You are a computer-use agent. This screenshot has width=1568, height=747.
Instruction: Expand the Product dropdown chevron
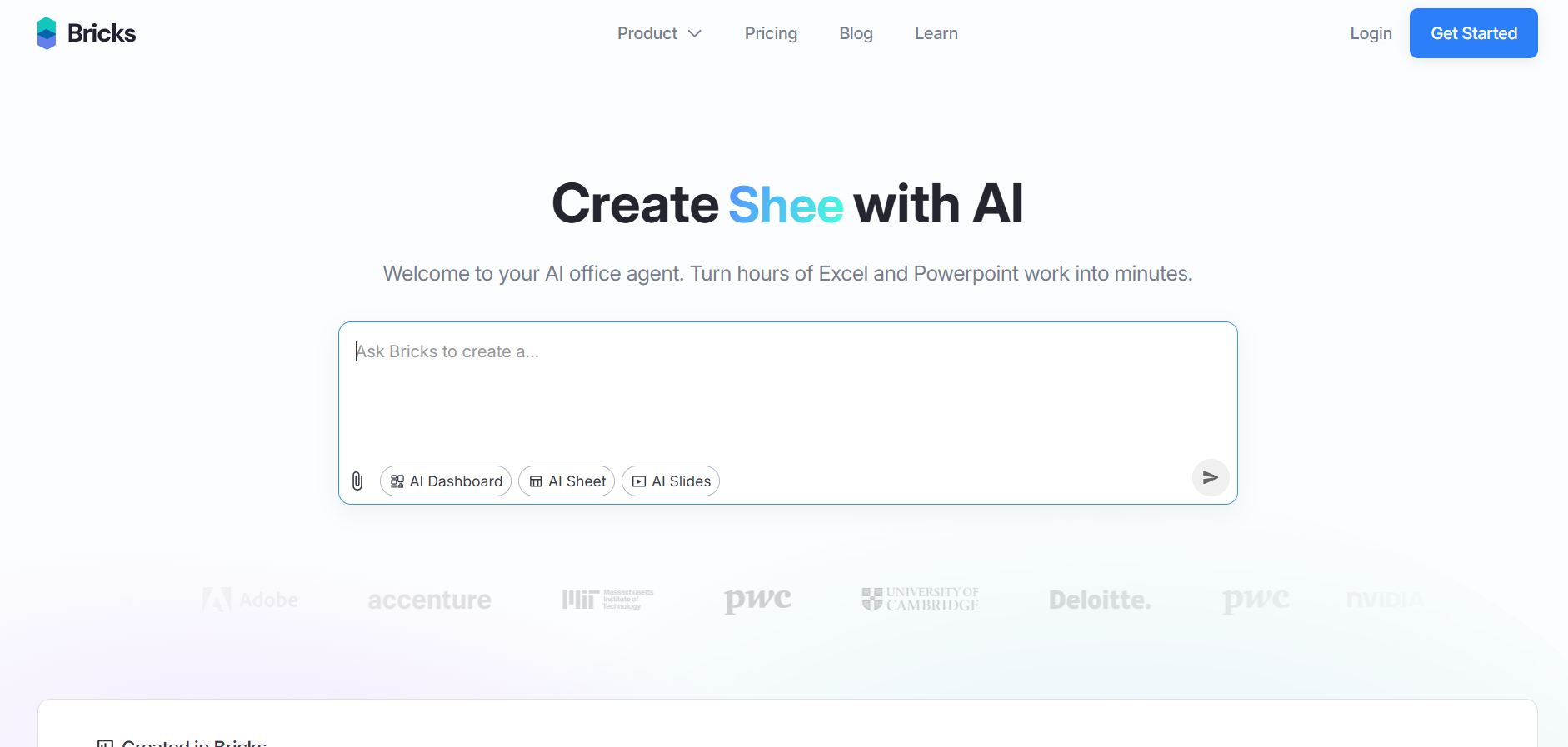pos(695,34)
